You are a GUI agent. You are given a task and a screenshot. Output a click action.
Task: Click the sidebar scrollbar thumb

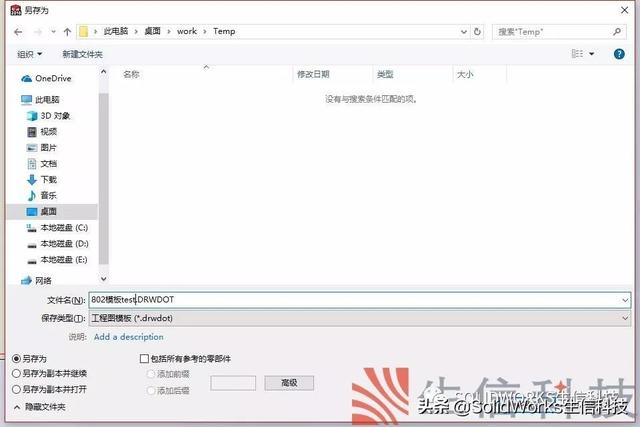pyautogui.click(x=104, y=178)
